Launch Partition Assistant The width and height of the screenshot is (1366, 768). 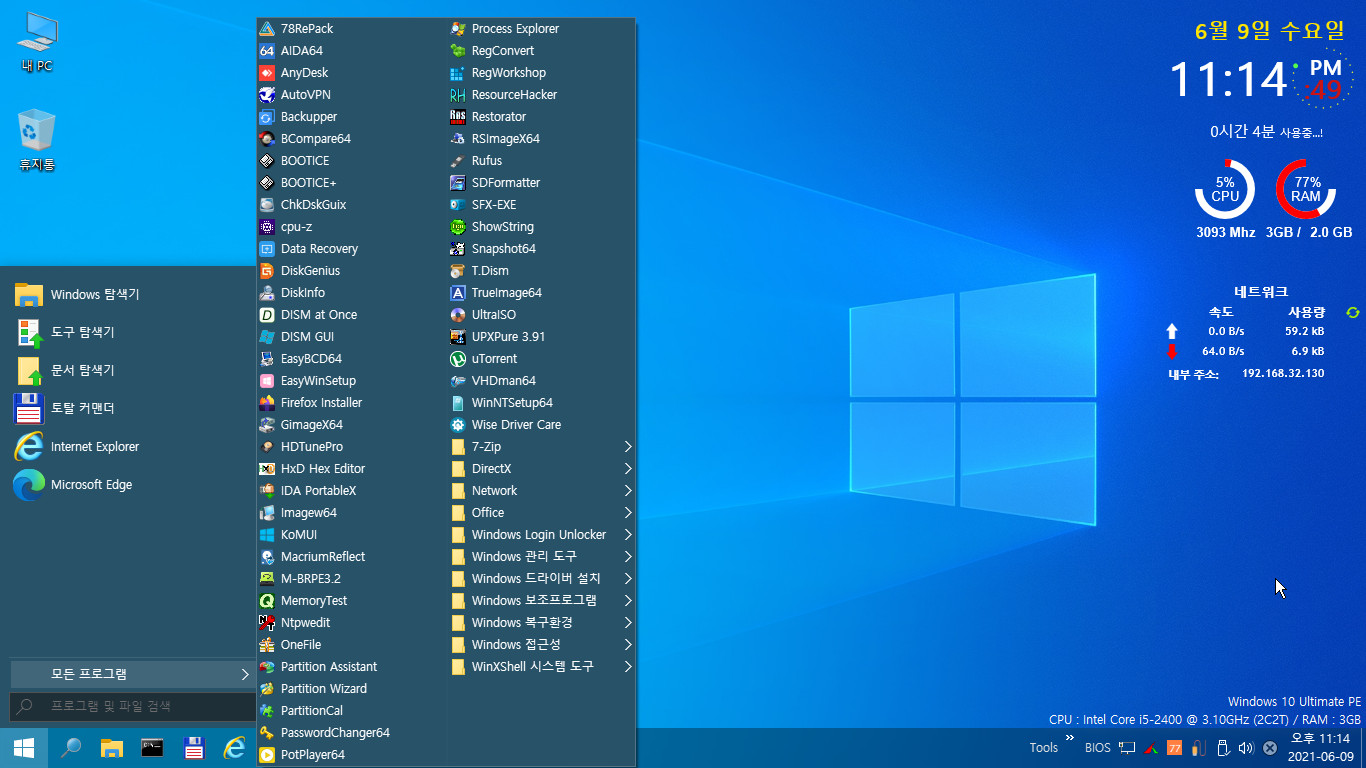click(350, 667)
